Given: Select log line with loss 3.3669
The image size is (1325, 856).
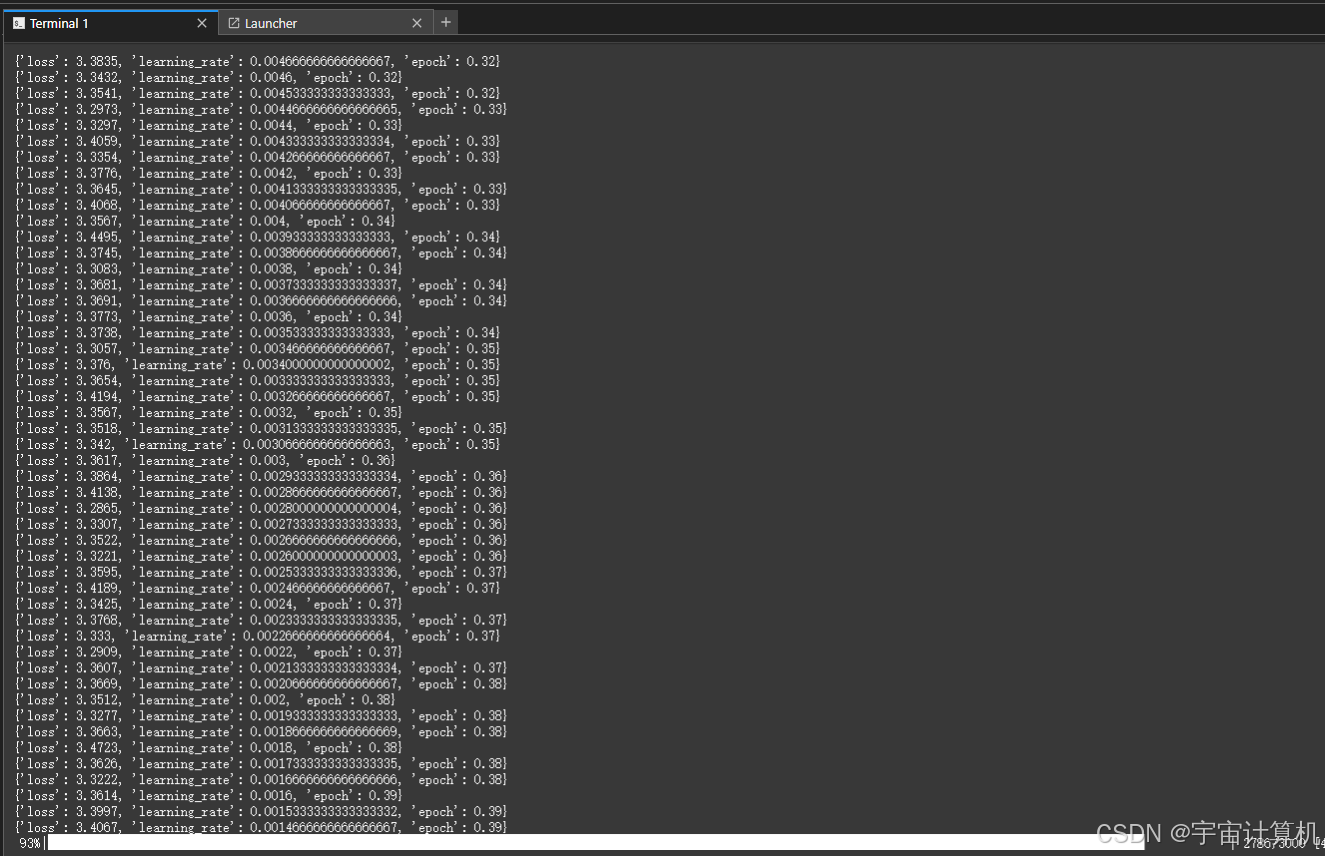Looking at the screenshot, I should click(262, 685).
